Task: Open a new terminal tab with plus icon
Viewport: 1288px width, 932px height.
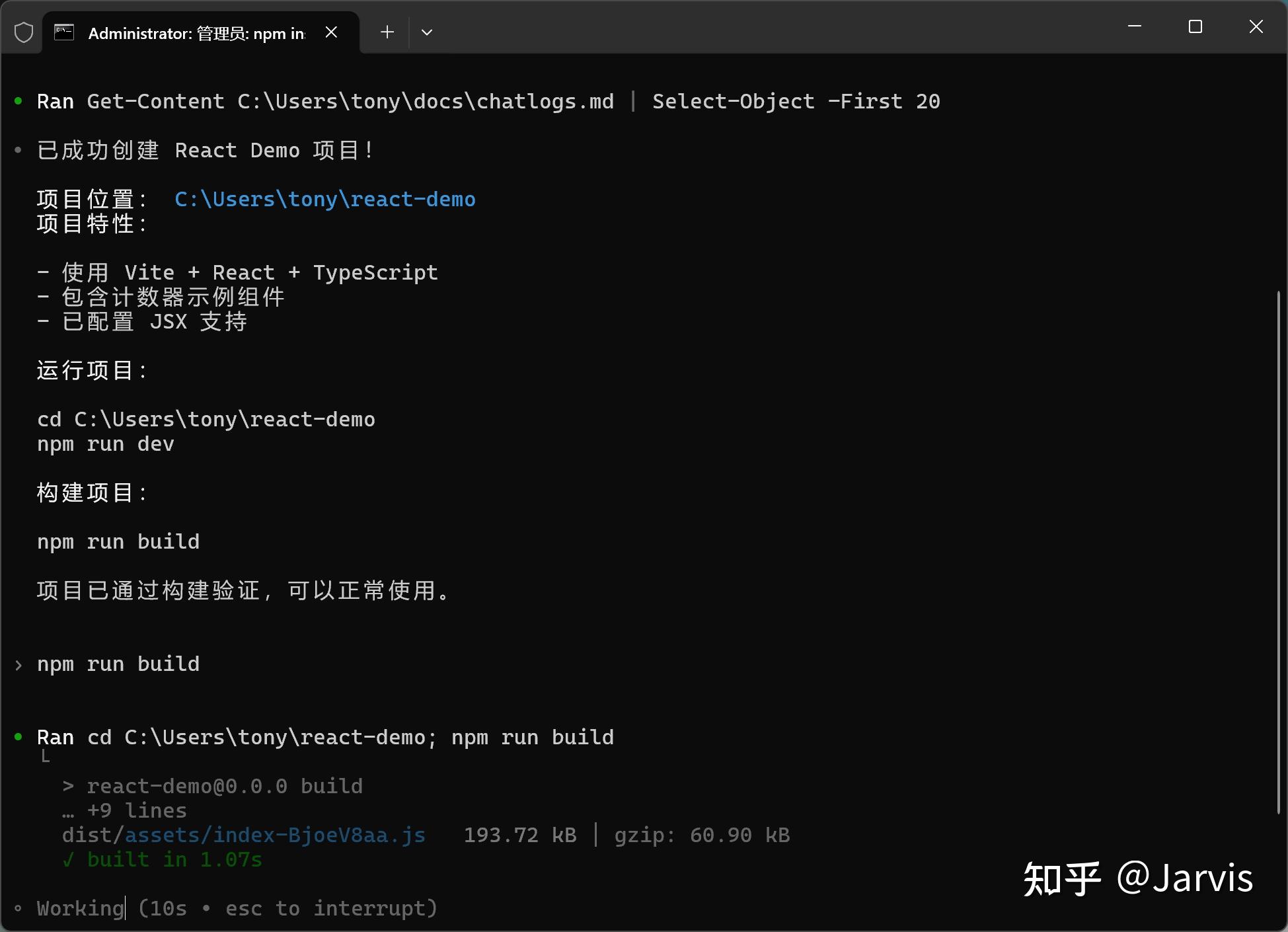Action: click(x=387, y=31)
